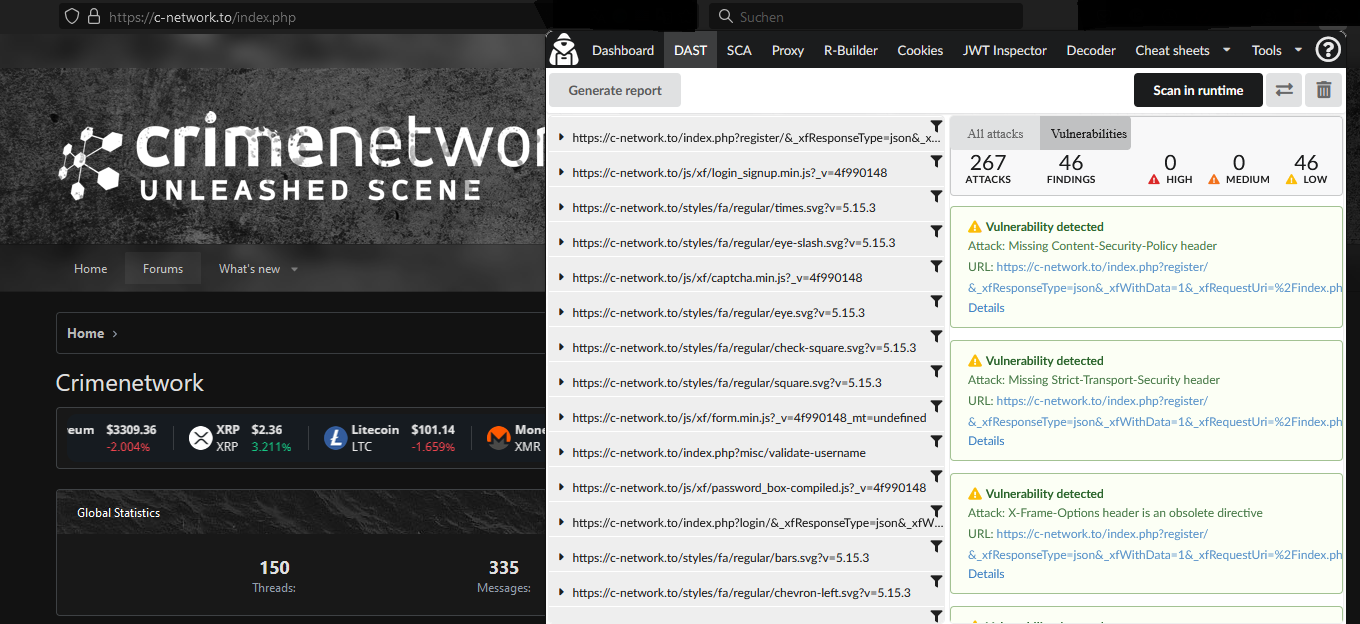Click the crimenetwork site logo
This screenshot has width=1360, height=624.
coord(303,155)
